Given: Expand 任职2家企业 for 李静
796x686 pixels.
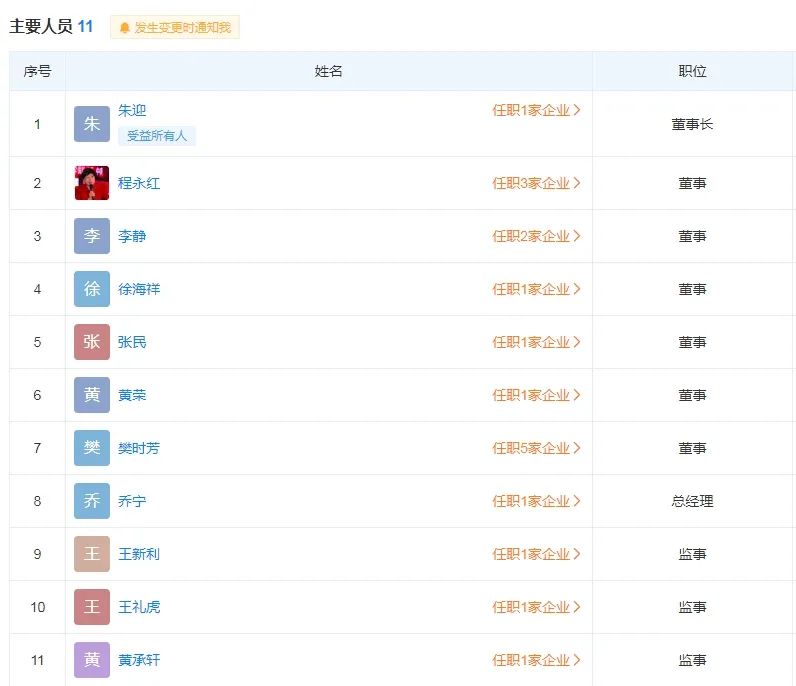Looking at the screenshot, I should coord(536,236).
